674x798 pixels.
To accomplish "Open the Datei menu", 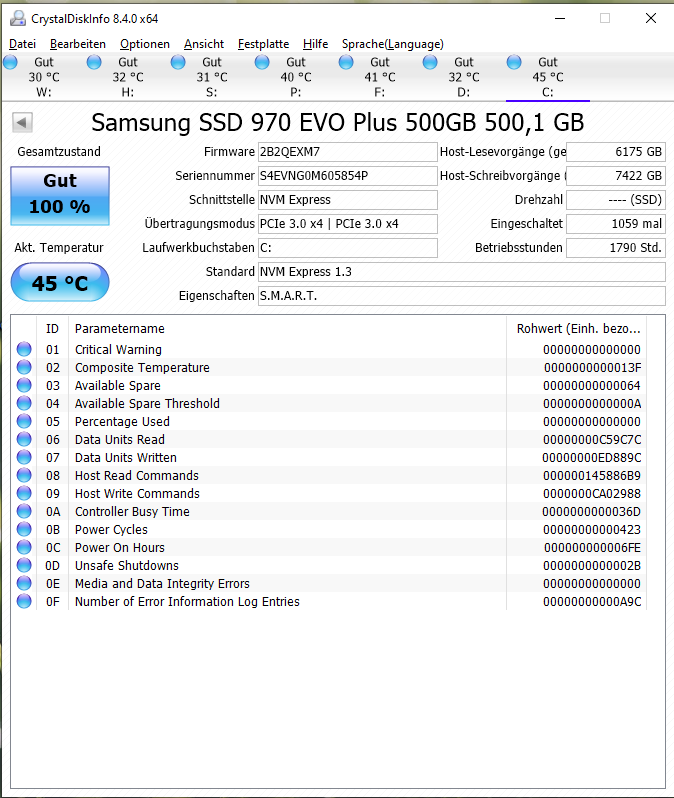I will click(22, 44).
